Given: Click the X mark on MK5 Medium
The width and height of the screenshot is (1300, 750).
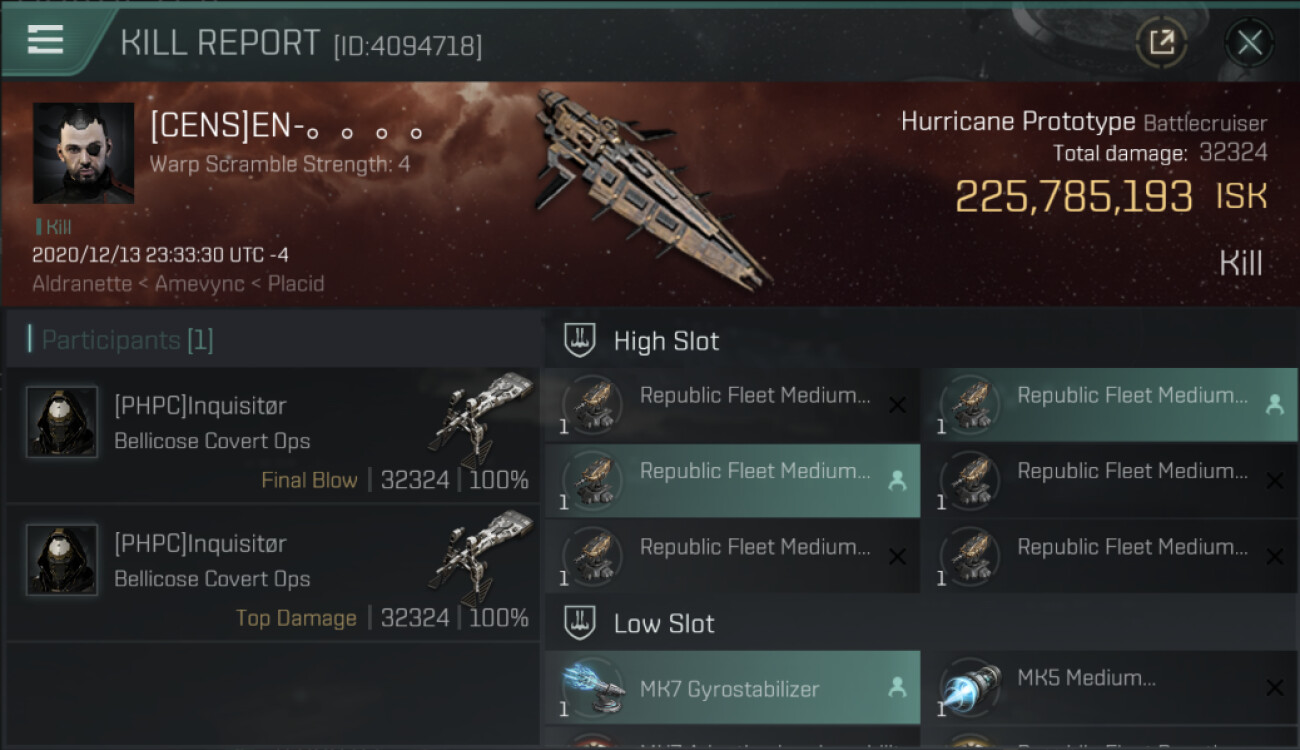Looking at the screenshot, I should tap(1274, 687).
